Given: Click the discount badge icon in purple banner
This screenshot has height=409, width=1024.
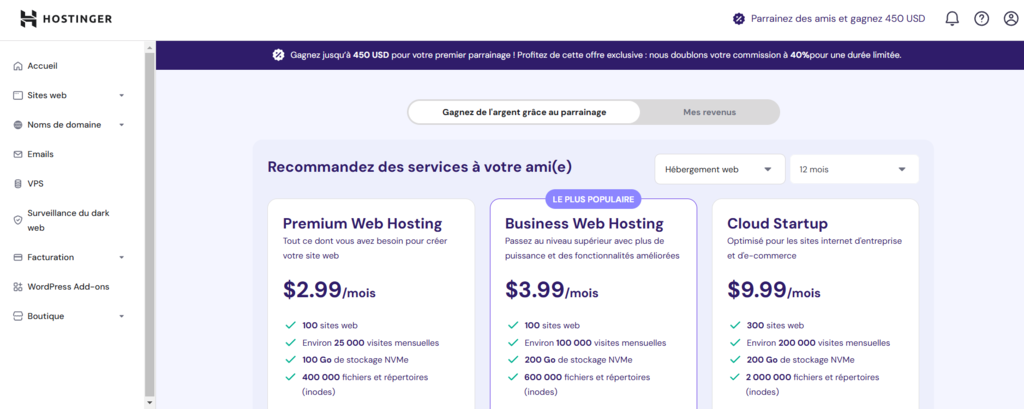Looking at the screenshot, I should tap(278, 55).
